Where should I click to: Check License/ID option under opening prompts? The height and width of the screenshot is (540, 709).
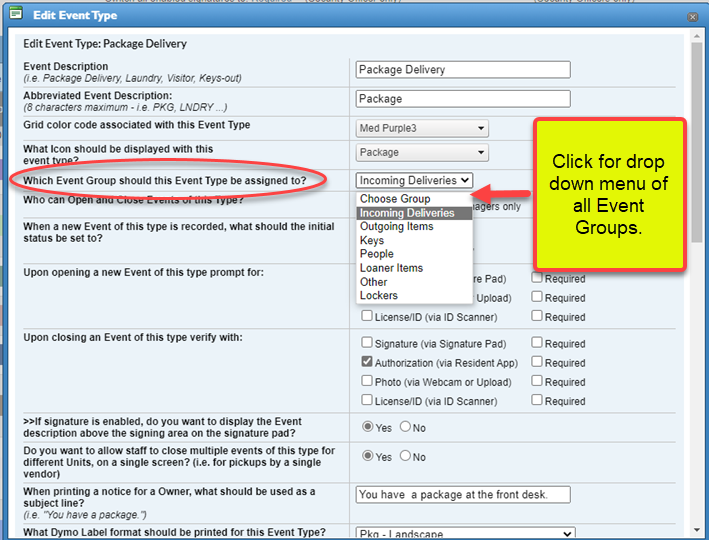click(367, 316)
